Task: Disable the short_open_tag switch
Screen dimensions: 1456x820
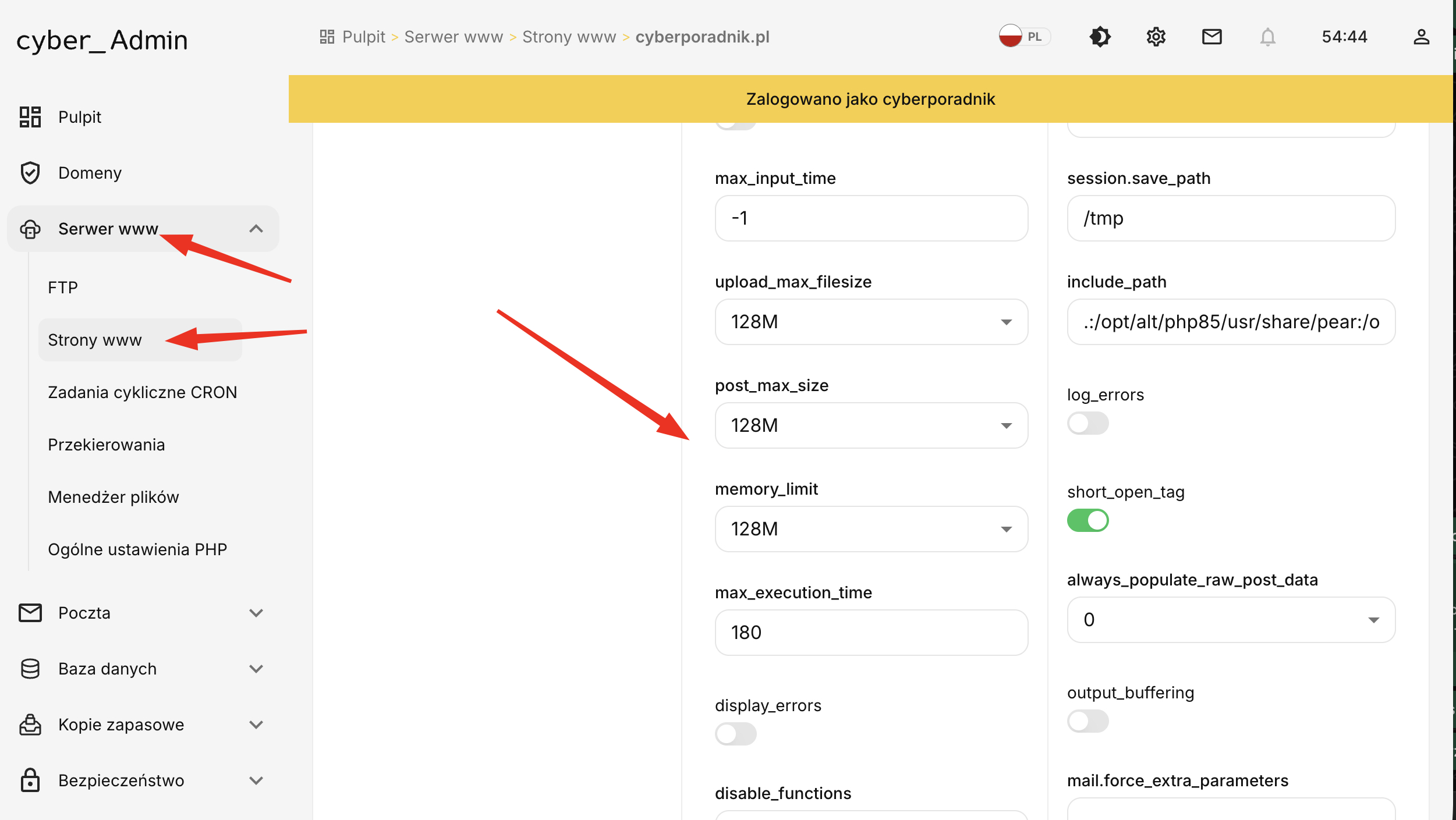Action: coord(1087,520)
